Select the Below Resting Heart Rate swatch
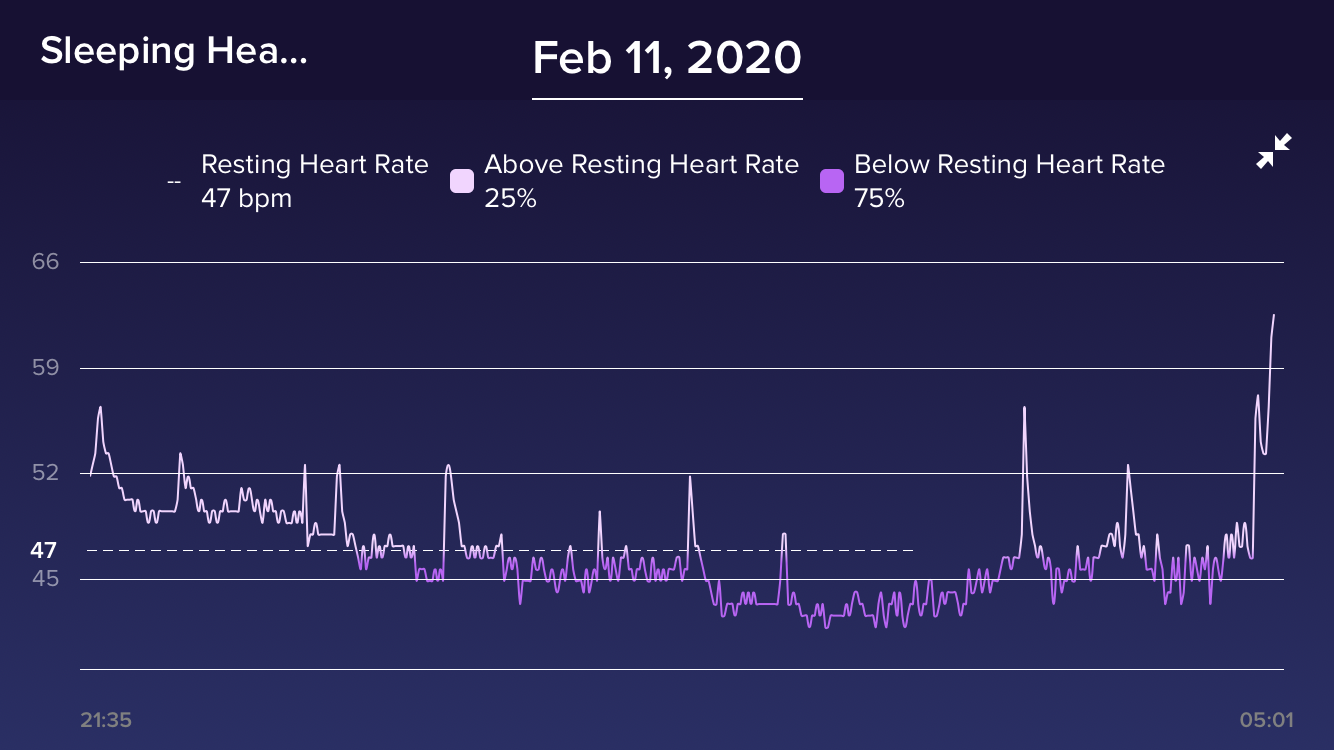1334x750 pixels. click(832, 181)
